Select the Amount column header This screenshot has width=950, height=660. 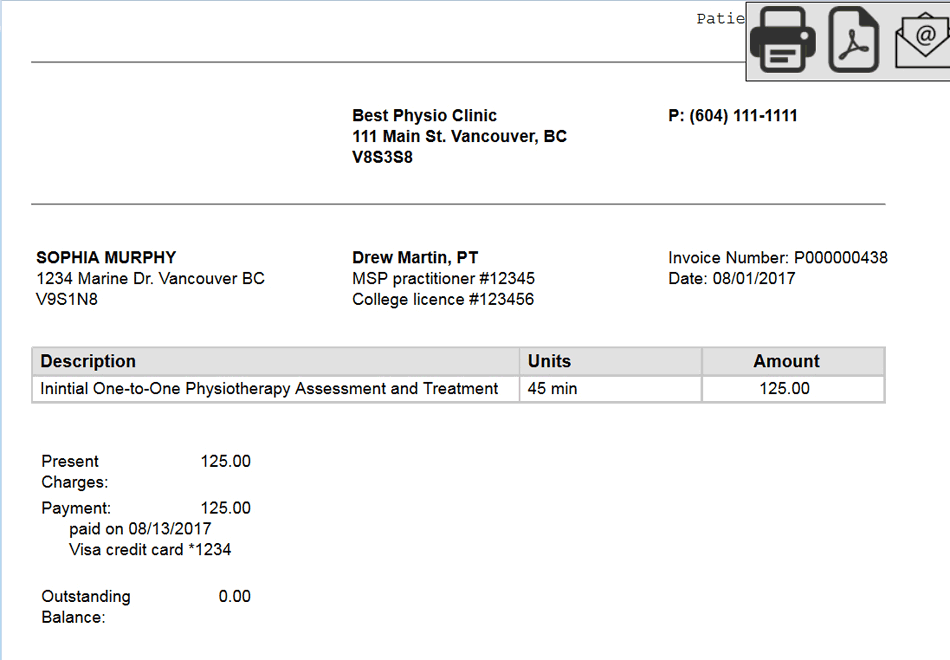(786, 361)
